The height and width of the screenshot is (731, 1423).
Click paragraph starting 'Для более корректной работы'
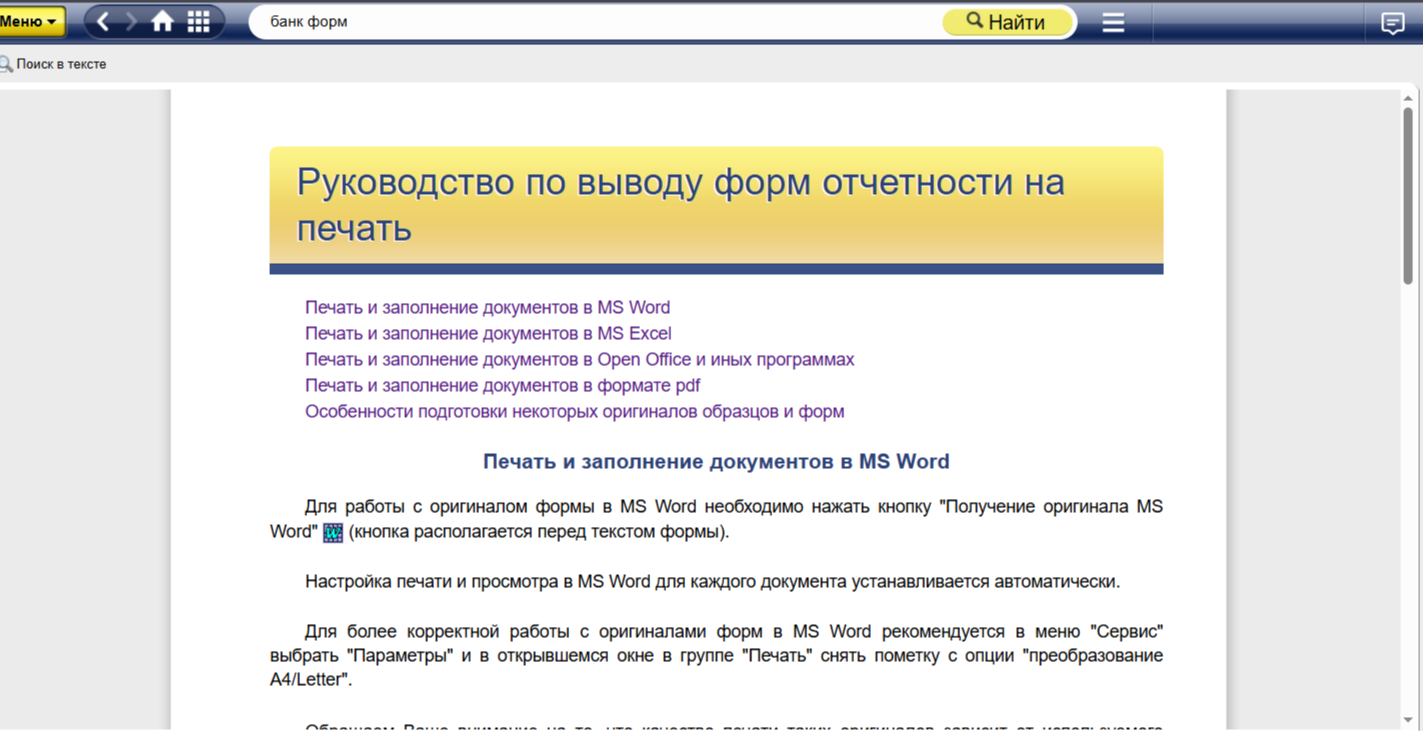716,655
